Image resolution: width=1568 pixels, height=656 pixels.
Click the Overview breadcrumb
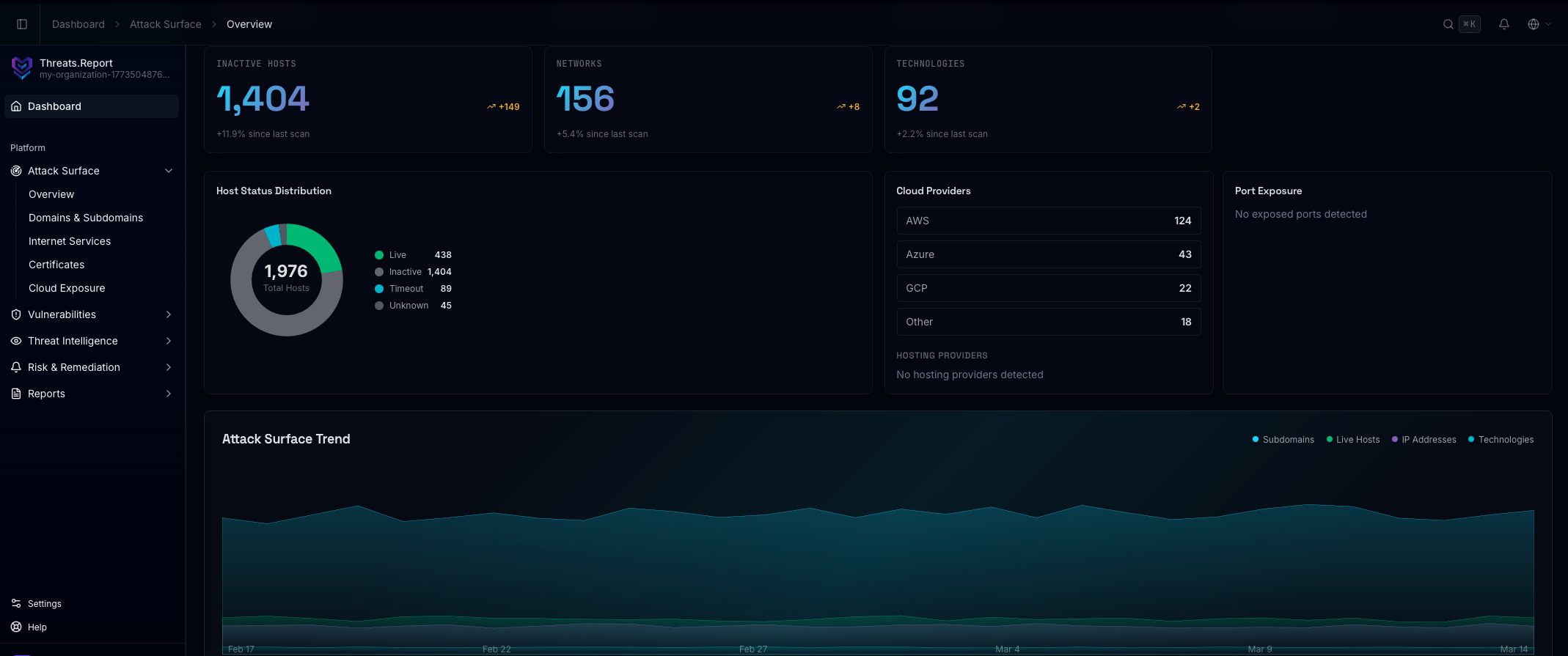coord(249,24)
